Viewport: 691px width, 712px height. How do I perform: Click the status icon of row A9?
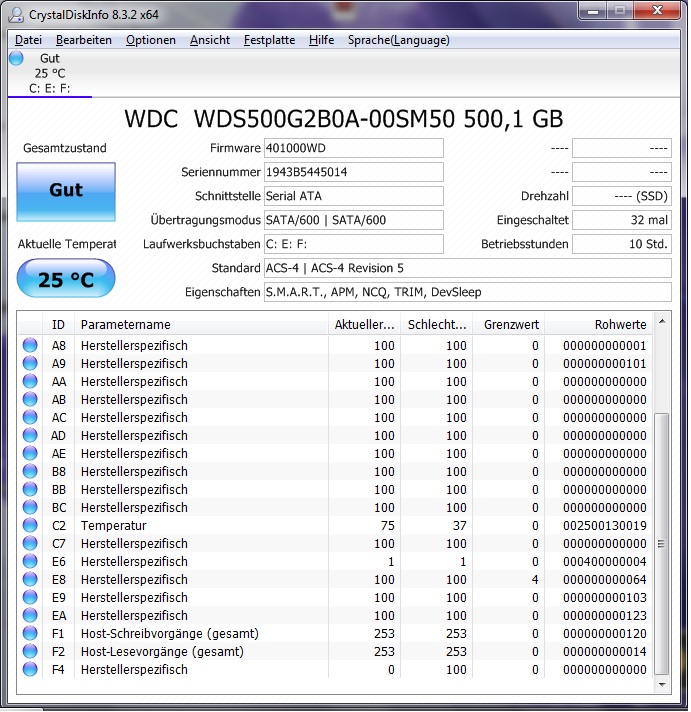click(x=30, y=363)
